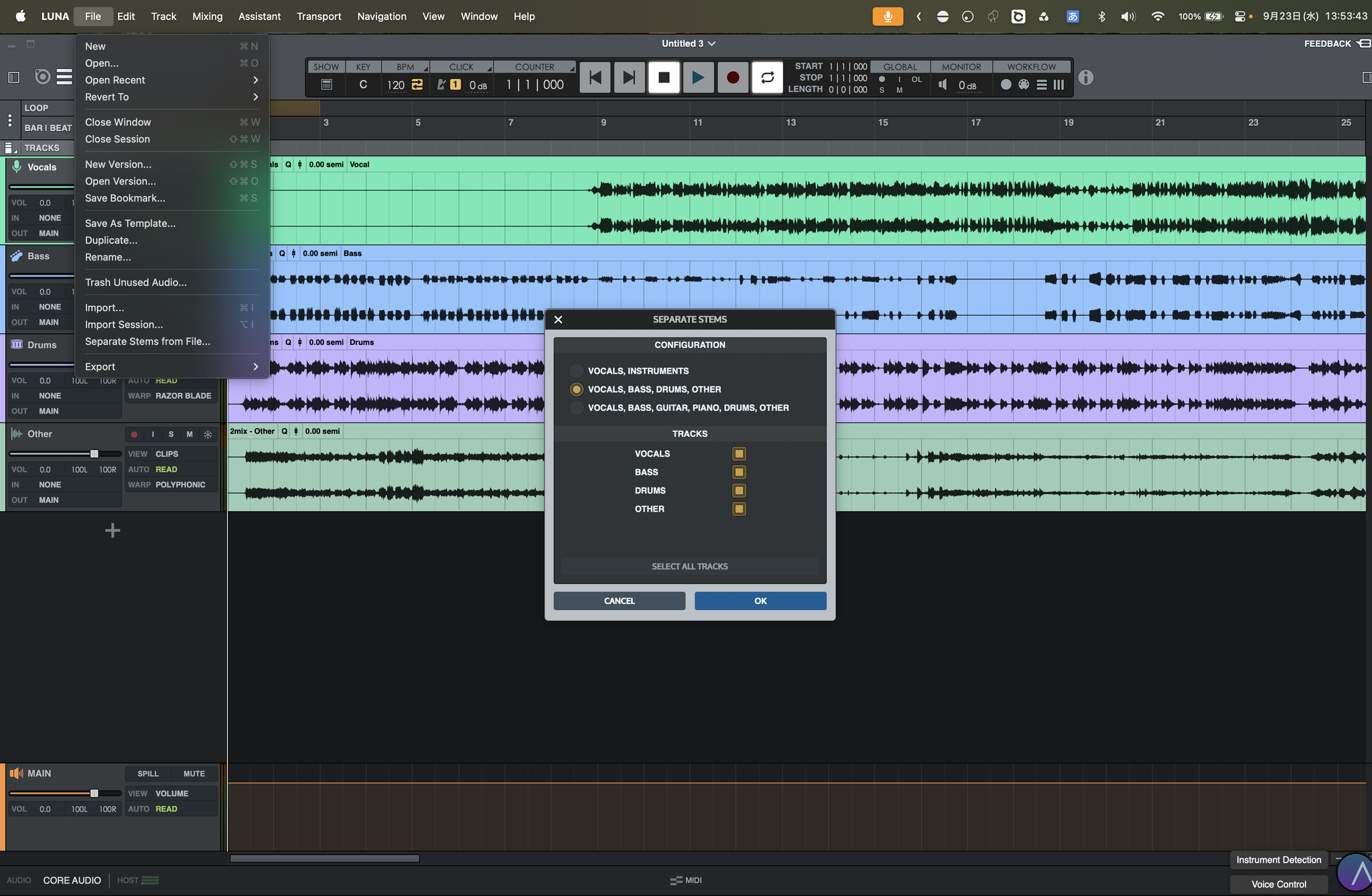The height and width of the screenshot is (896, 1372).
Task: Toggle the BASS track checkbox
Action: pyautogui.click(x=739, y=472)
